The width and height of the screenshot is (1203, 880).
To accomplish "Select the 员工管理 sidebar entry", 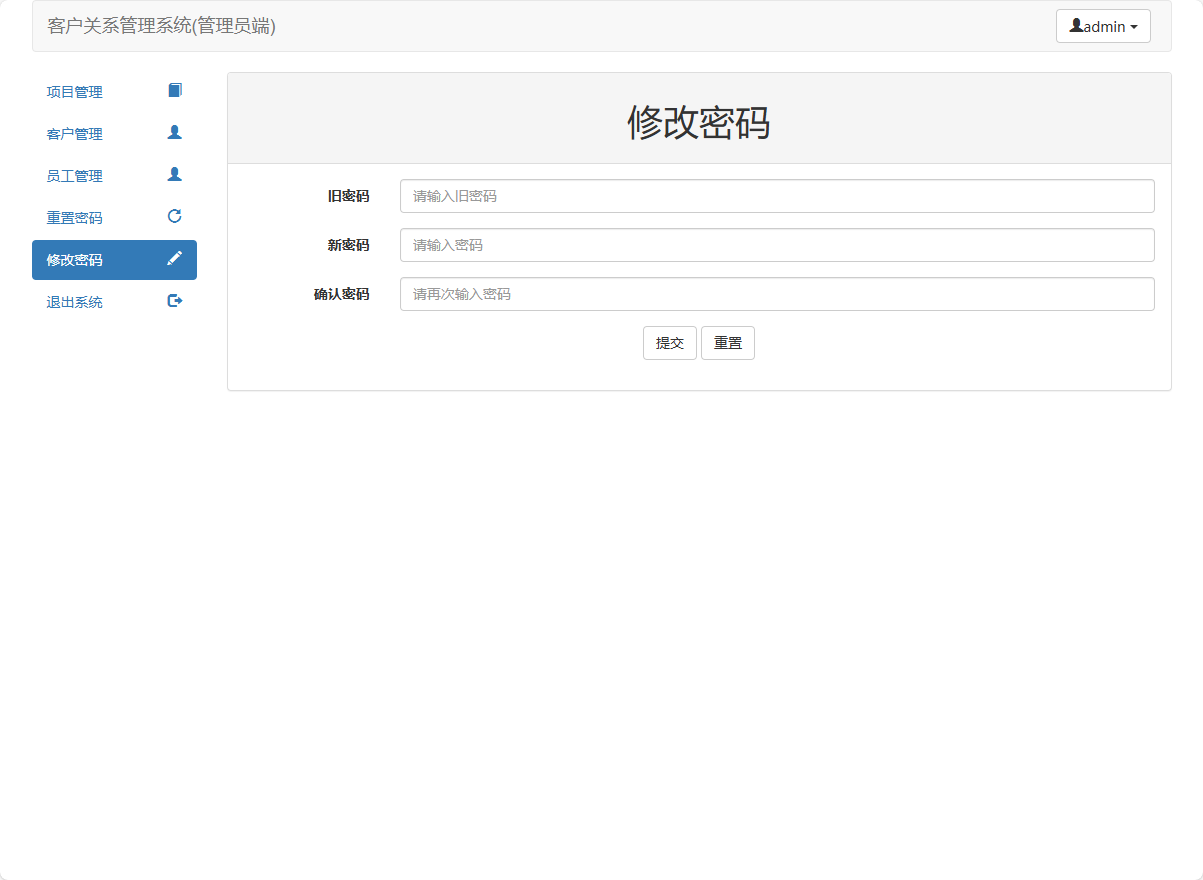I will [73, 175].
